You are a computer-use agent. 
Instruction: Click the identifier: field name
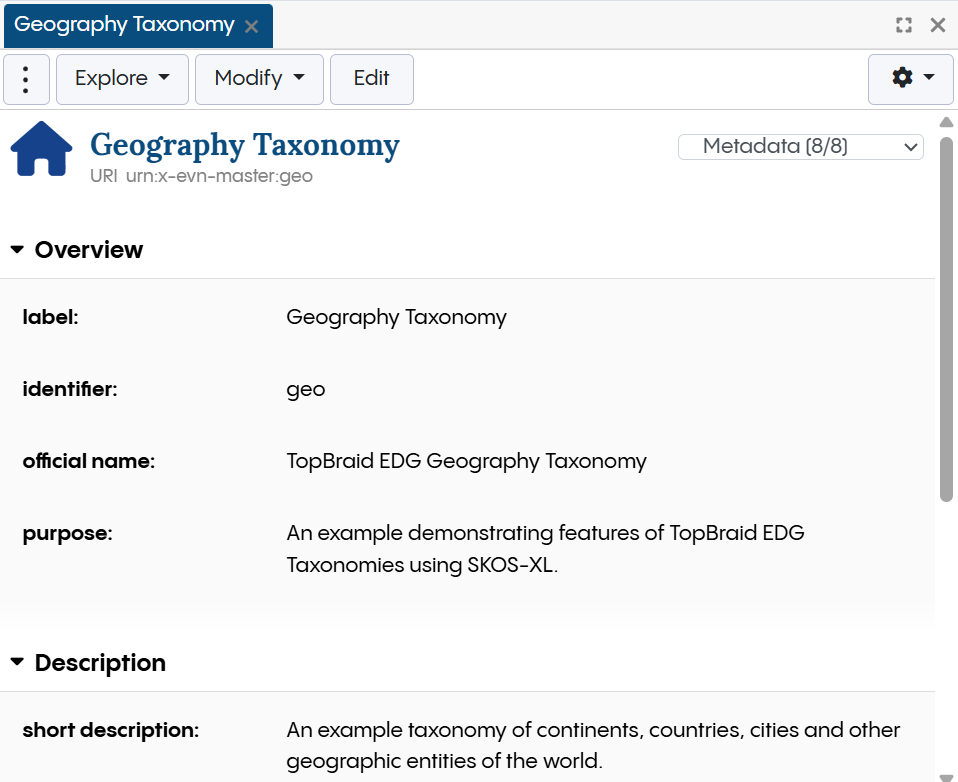click(70, 389)
